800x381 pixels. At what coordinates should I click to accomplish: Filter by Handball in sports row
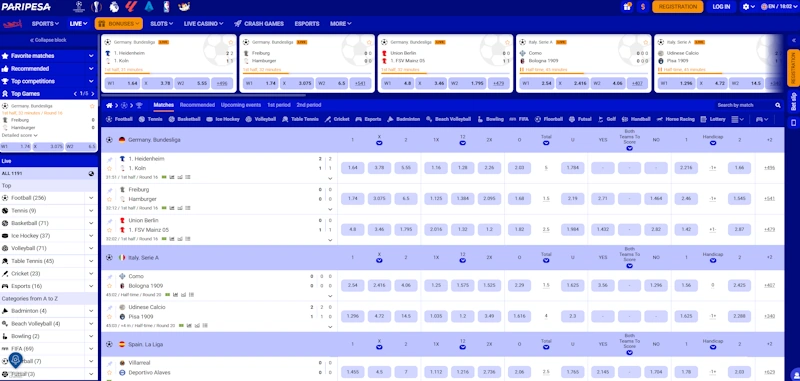click(x=636, y=119)
